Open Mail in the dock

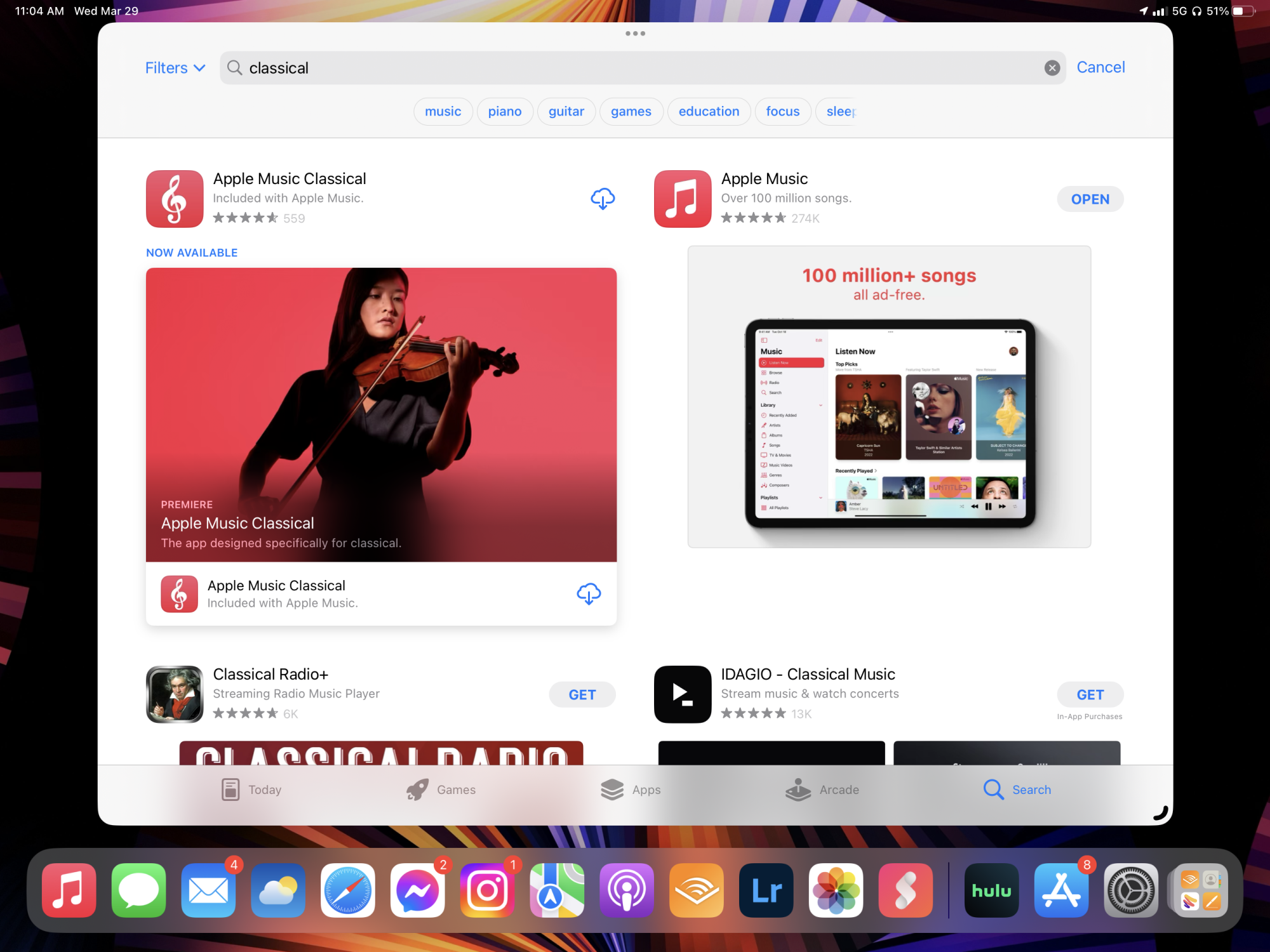coord(208,890)
